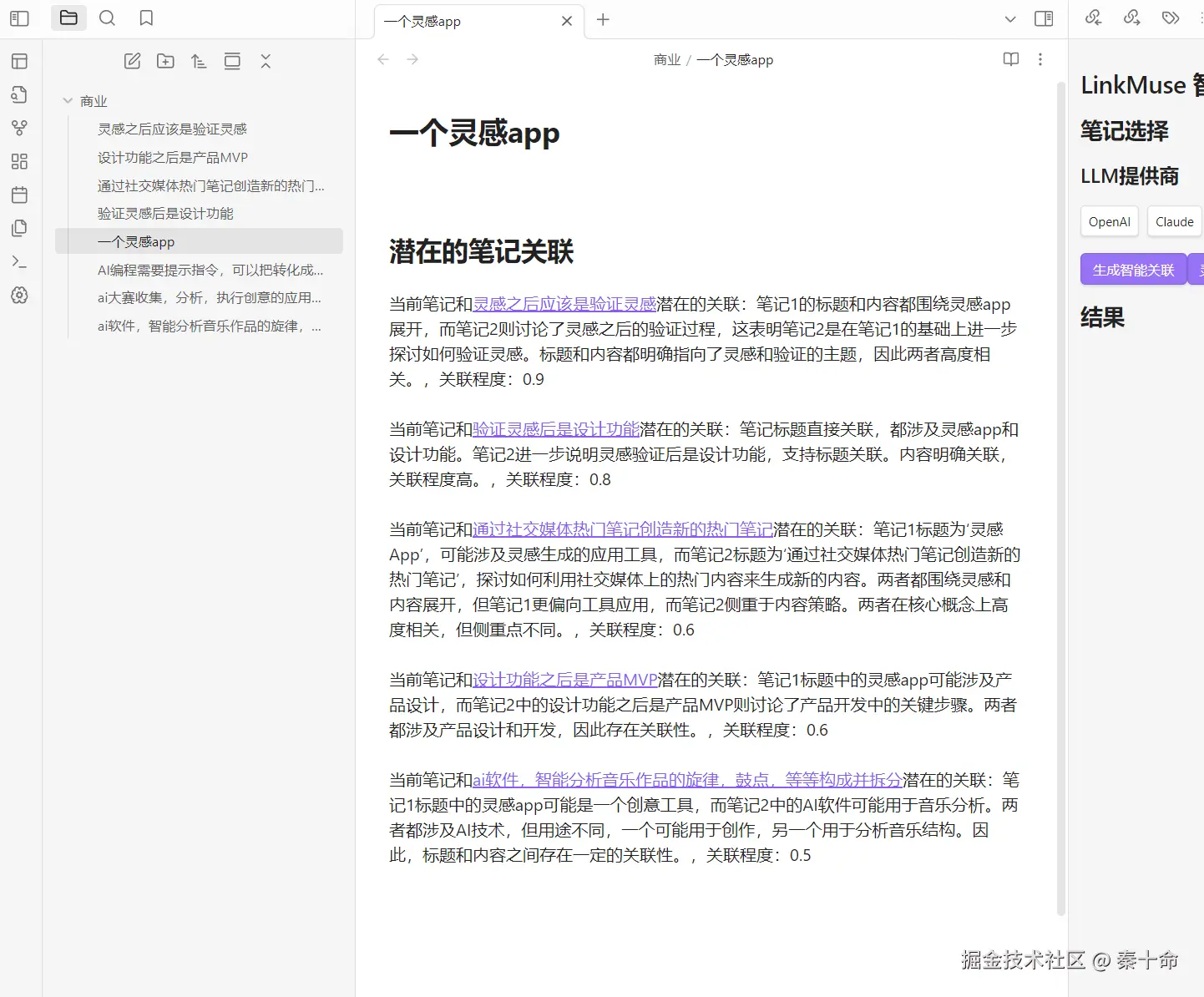Auto-reveal current file icon

tap(232, 61)
